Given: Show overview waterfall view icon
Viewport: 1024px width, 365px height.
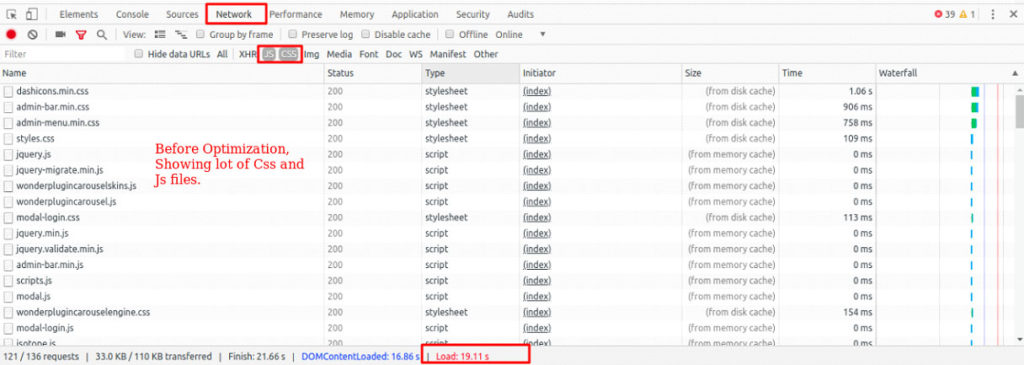Looking at the screenshot, I should 181,35.
